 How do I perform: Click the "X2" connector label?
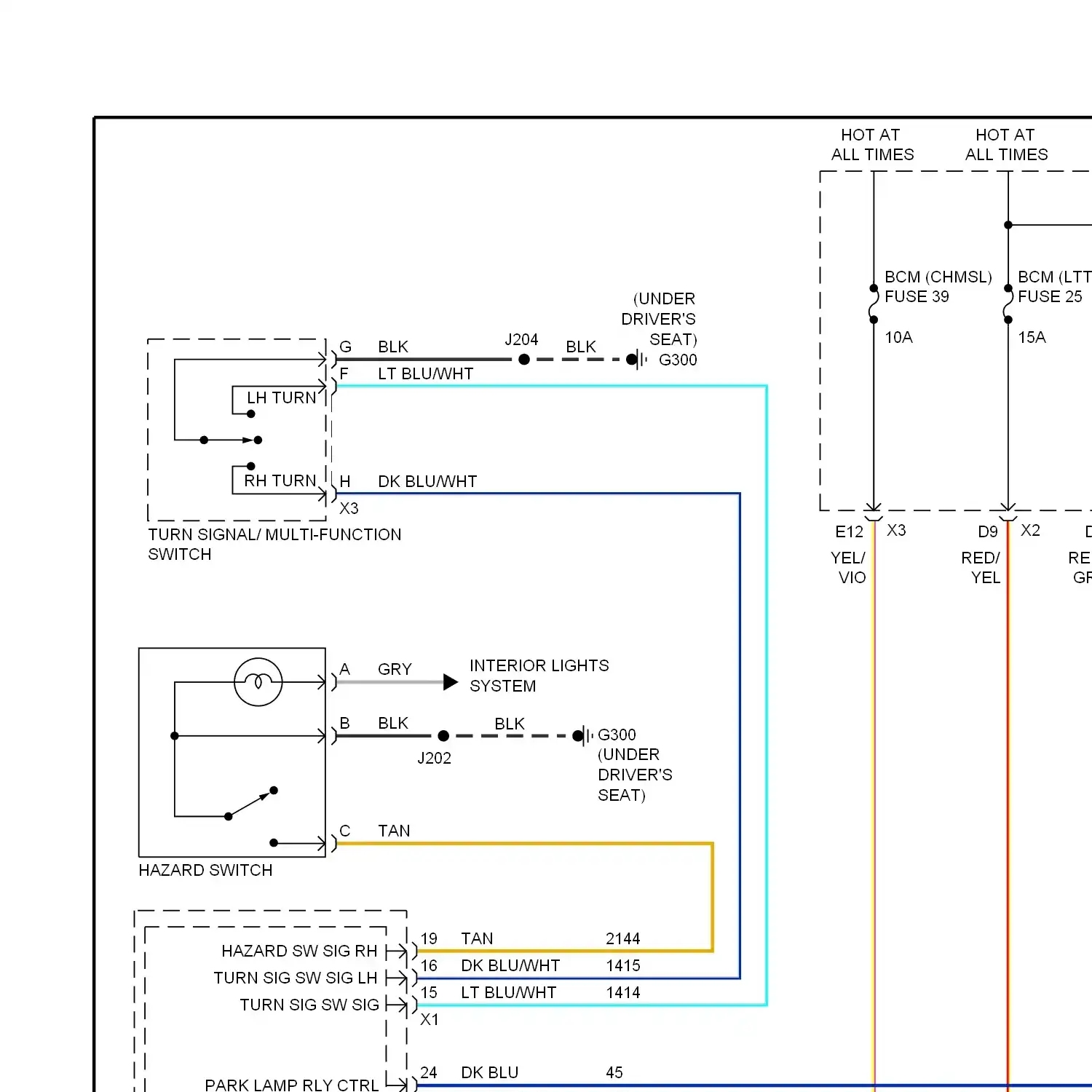(x=1030, y=530)
